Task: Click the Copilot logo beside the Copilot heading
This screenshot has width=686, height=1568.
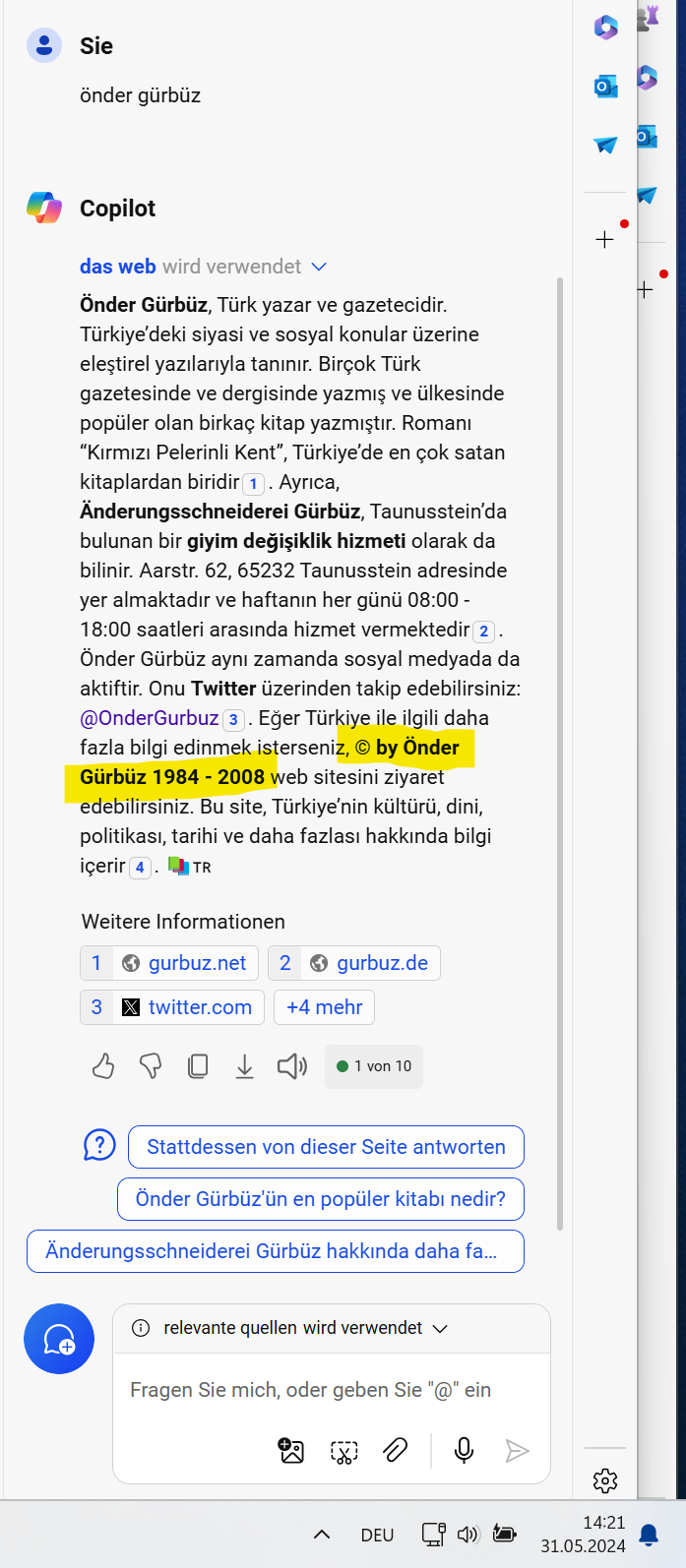Action: tap(44, 208)
